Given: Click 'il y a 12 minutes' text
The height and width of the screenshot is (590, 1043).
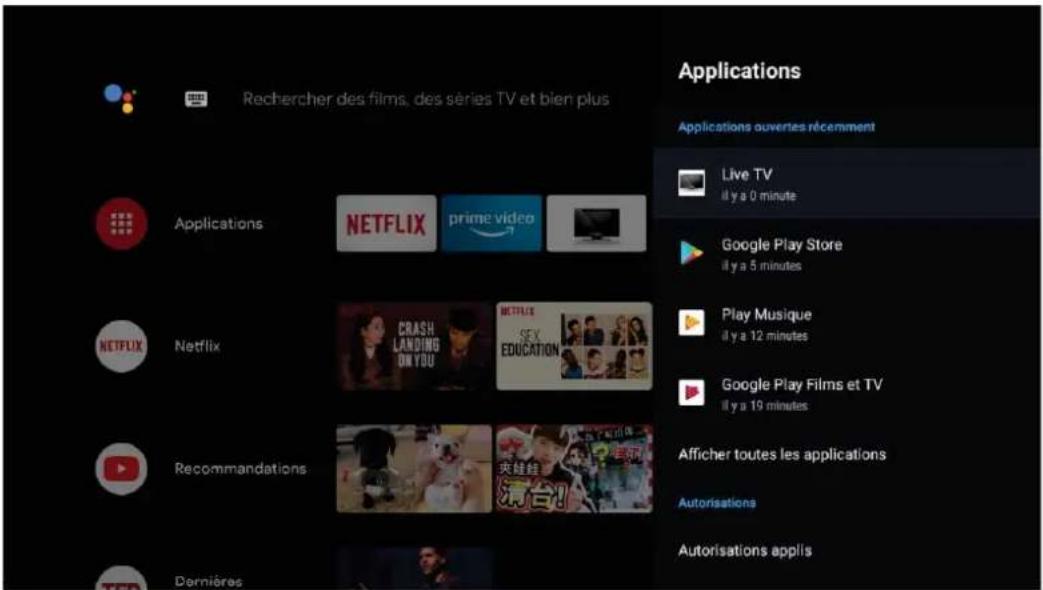Looking at the screenshot, I should point(764,336).
